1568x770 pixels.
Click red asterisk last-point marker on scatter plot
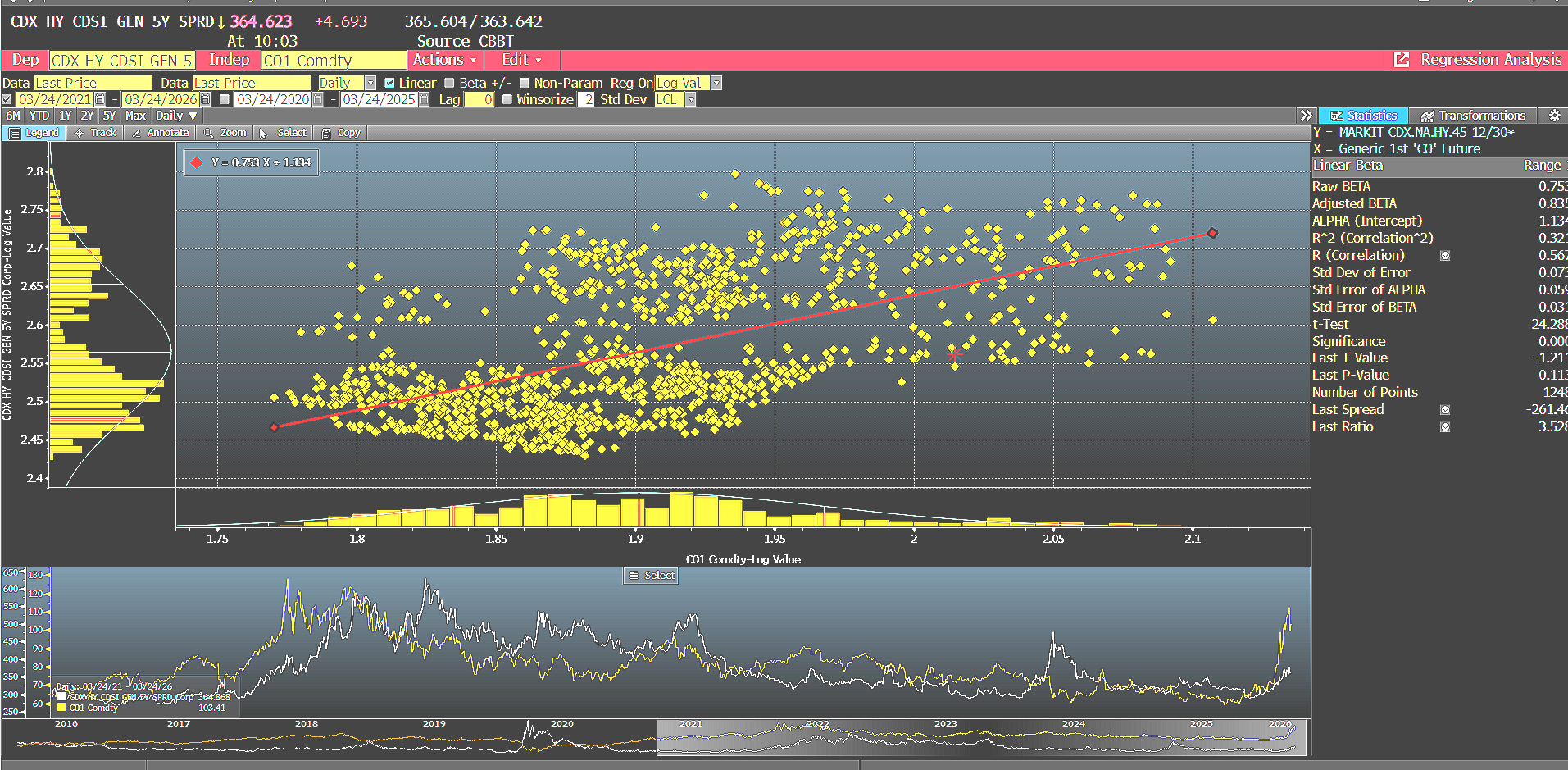tap(954, 354)
